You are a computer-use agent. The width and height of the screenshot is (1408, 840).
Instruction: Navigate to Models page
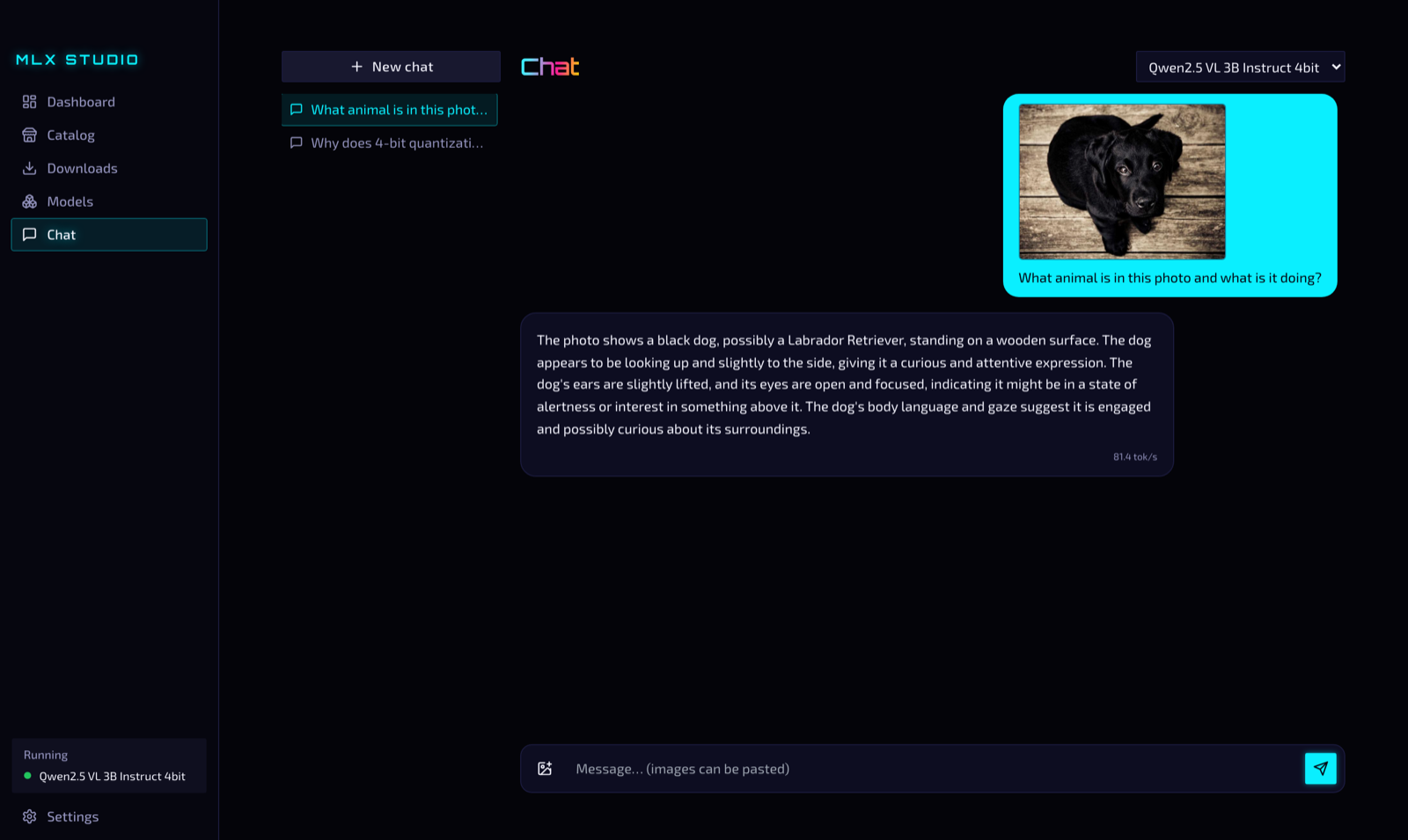[x=109, y=201]
